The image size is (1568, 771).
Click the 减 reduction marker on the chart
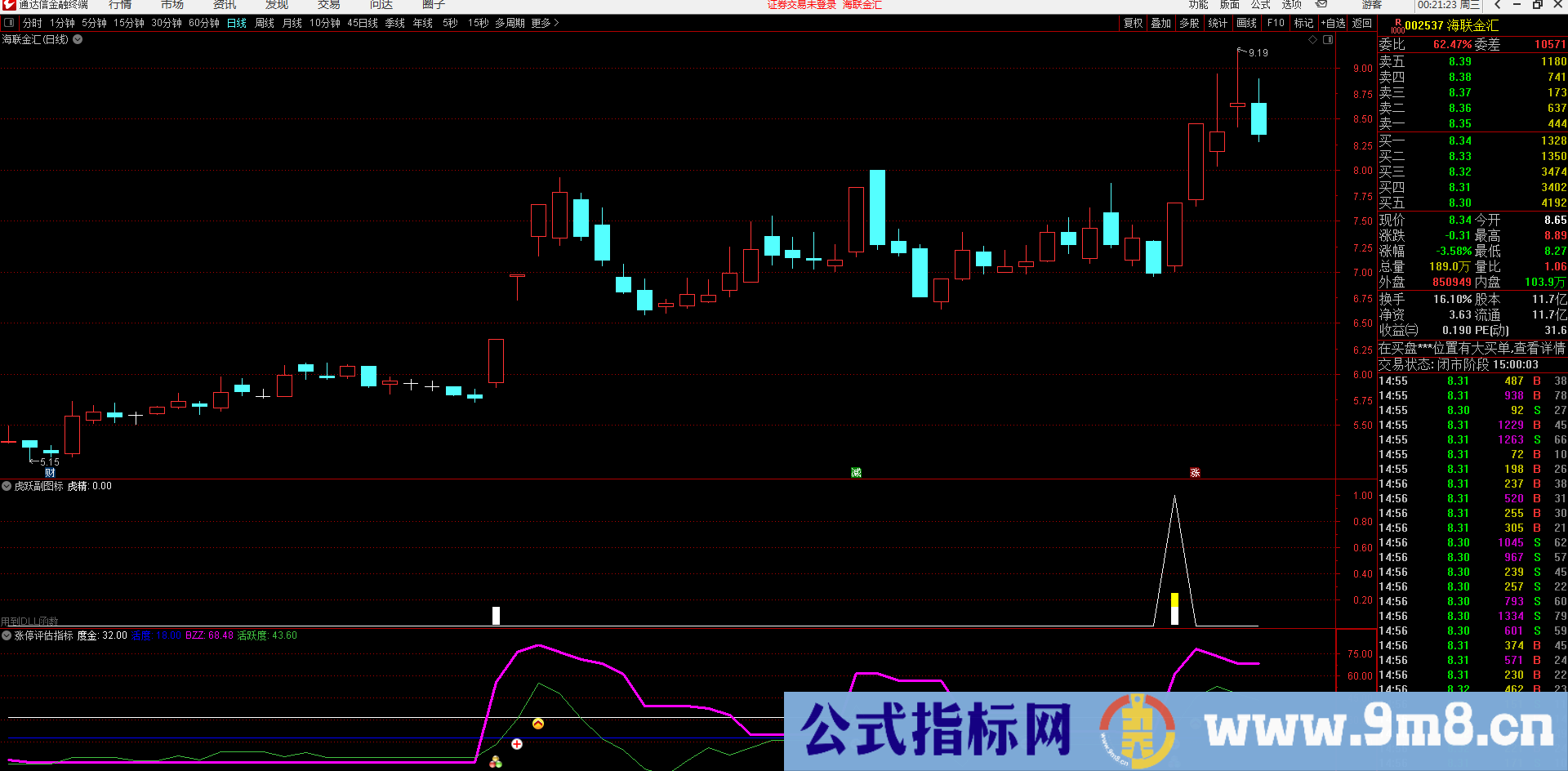click(x=854, y=472)
